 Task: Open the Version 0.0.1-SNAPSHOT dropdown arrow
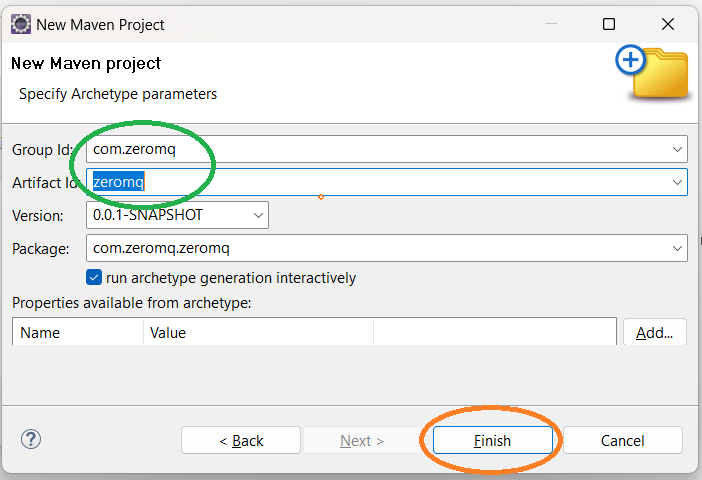point(258,215)
